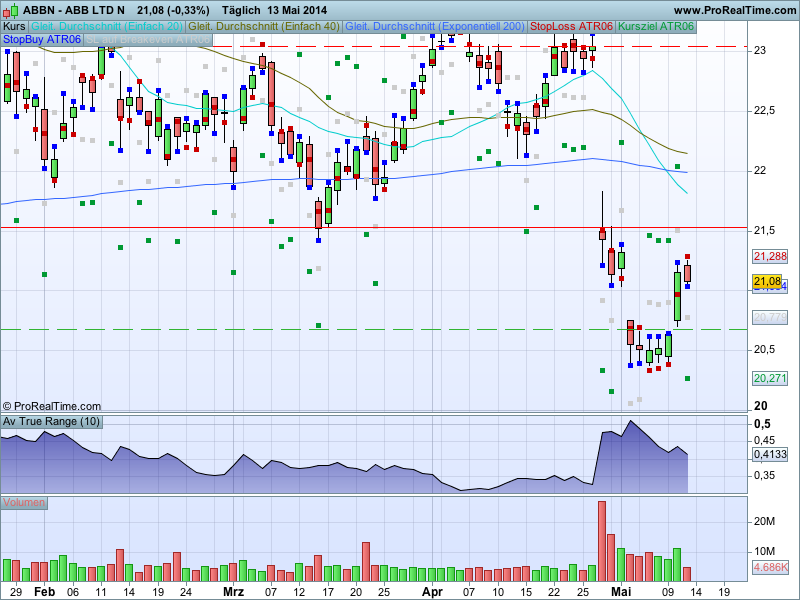Click the 13 Mai 2014 date text
800x600 pixels.
click(297, 10)
